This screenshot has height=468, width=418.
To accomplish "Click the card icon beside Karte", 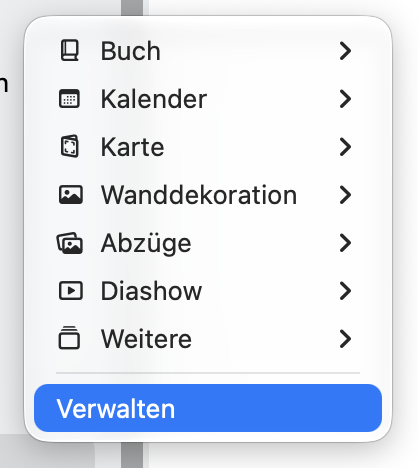I will coord(70,146).
